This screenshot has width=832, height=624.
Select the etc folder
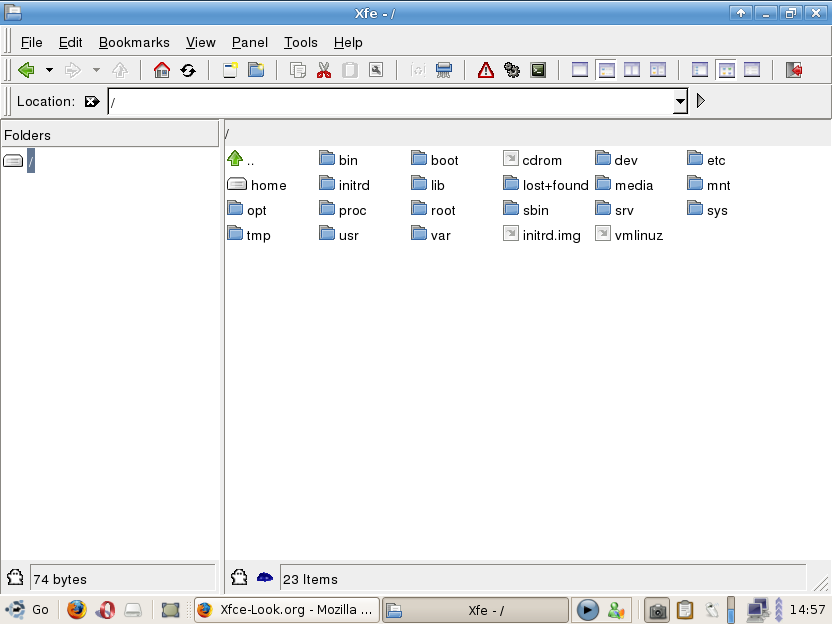pos(706,159)
